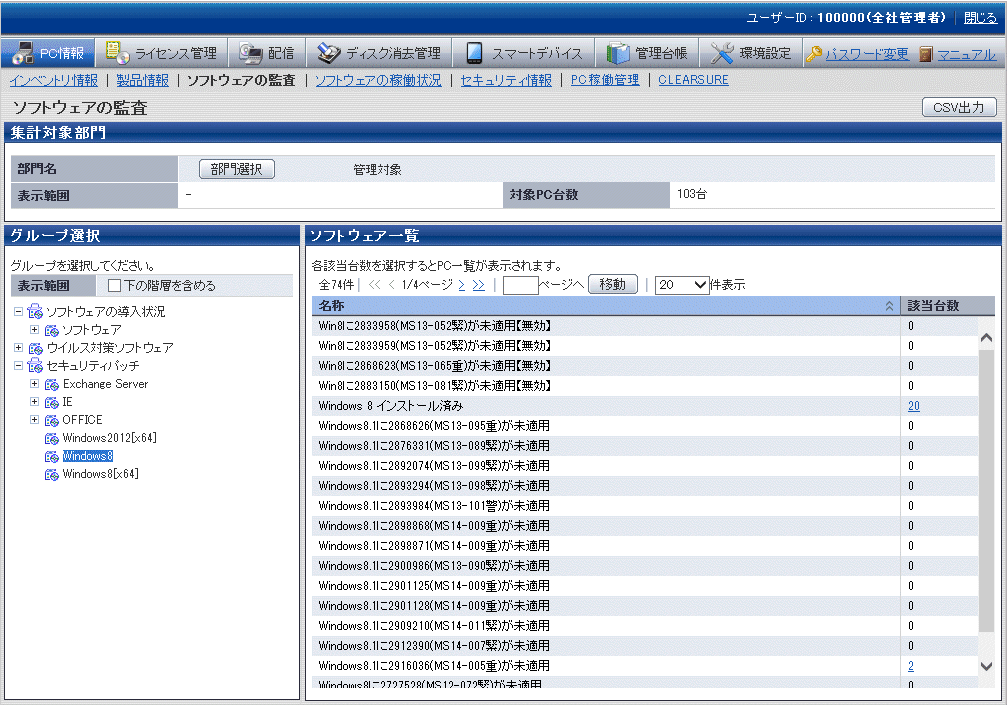This screenshot has width=1008, height=705.
Task: Click the マニュアル book icon
Action: coord(926,54)
